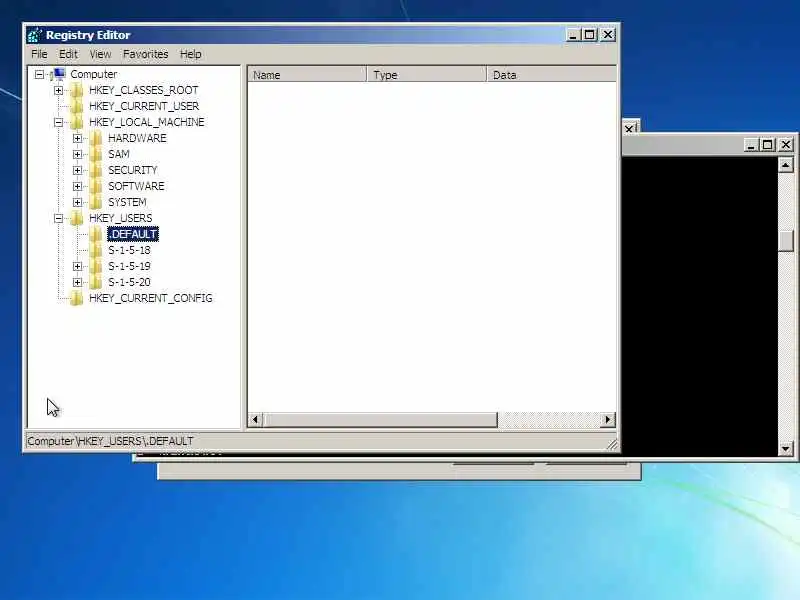
Task: Click the SYSTEM folder icon
Action: (95, 202)
